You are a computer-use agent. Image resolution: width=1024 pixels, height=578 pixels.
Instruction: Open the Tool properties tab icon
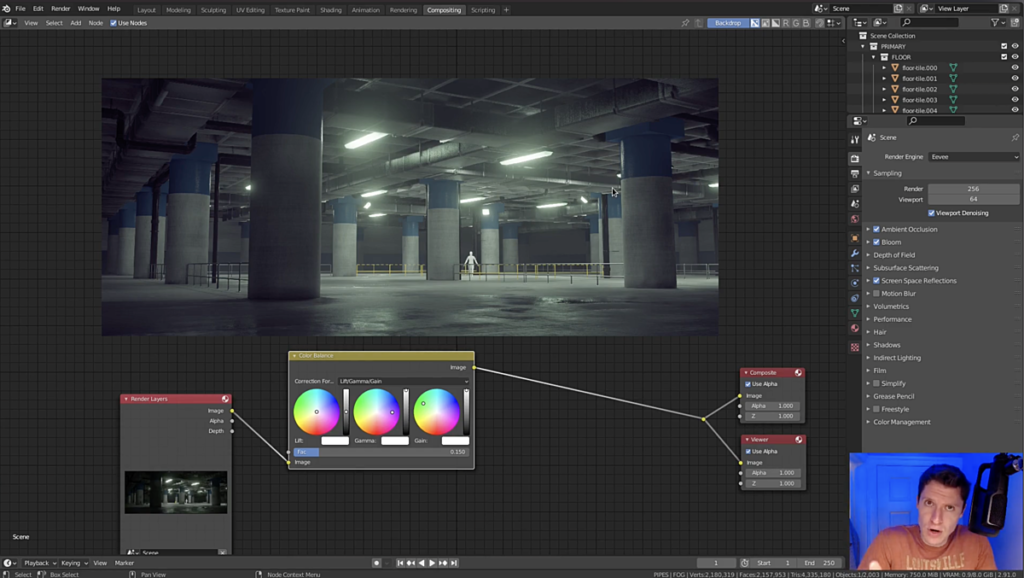pos(855,140)
